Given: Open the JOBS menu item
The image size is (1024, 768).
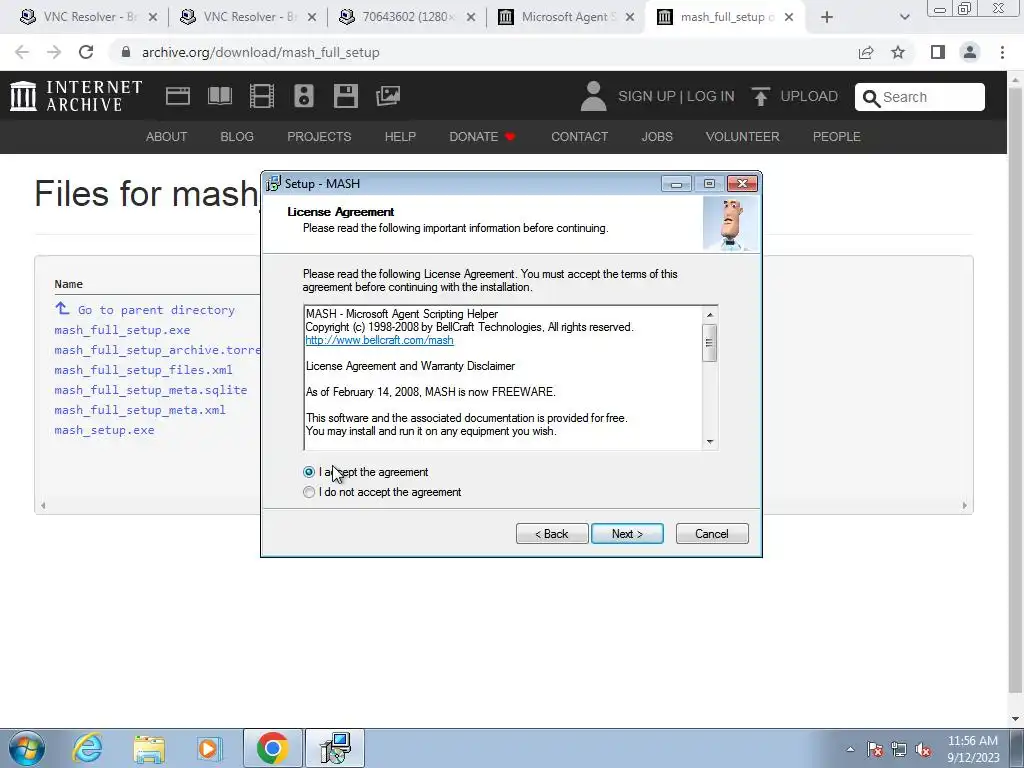Looking at the screenshot, I should [657, 136].
